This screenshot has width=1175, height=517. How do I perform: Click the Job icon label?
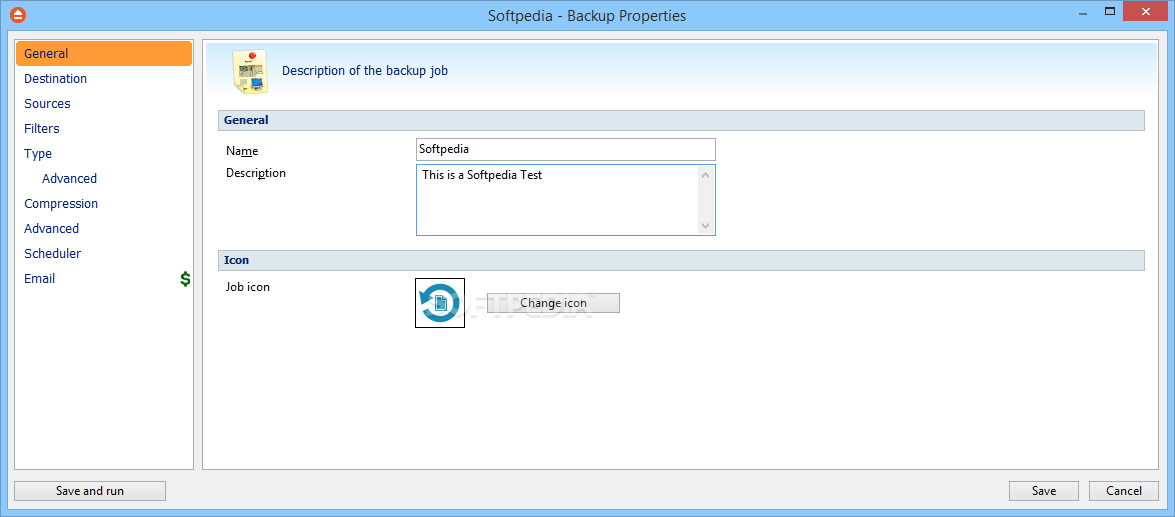[248, 286]
